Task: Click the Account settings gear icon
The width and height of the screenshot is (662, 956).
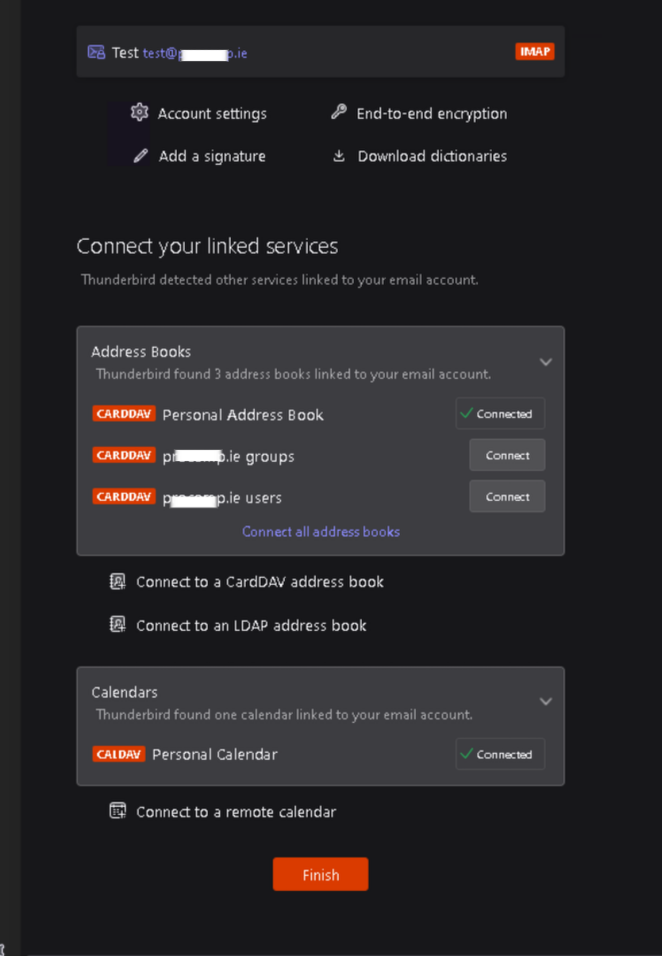Action: [140, 112]
